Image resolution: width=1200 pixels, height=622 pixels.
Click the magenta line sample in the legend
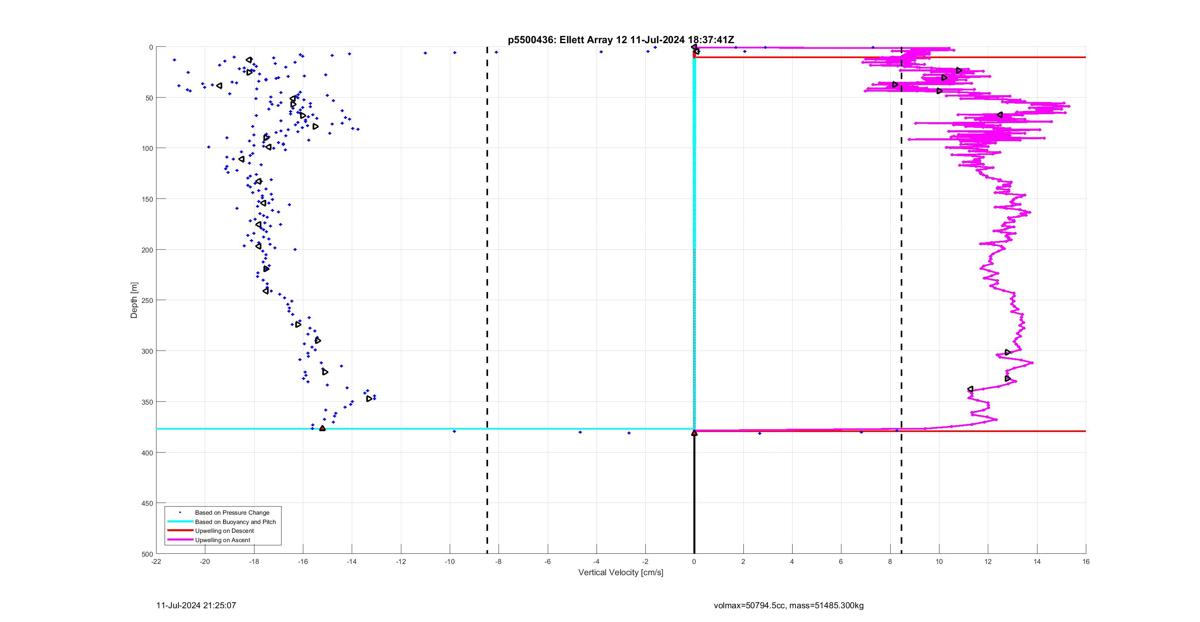pyautogui.click(x=180, y=540)
